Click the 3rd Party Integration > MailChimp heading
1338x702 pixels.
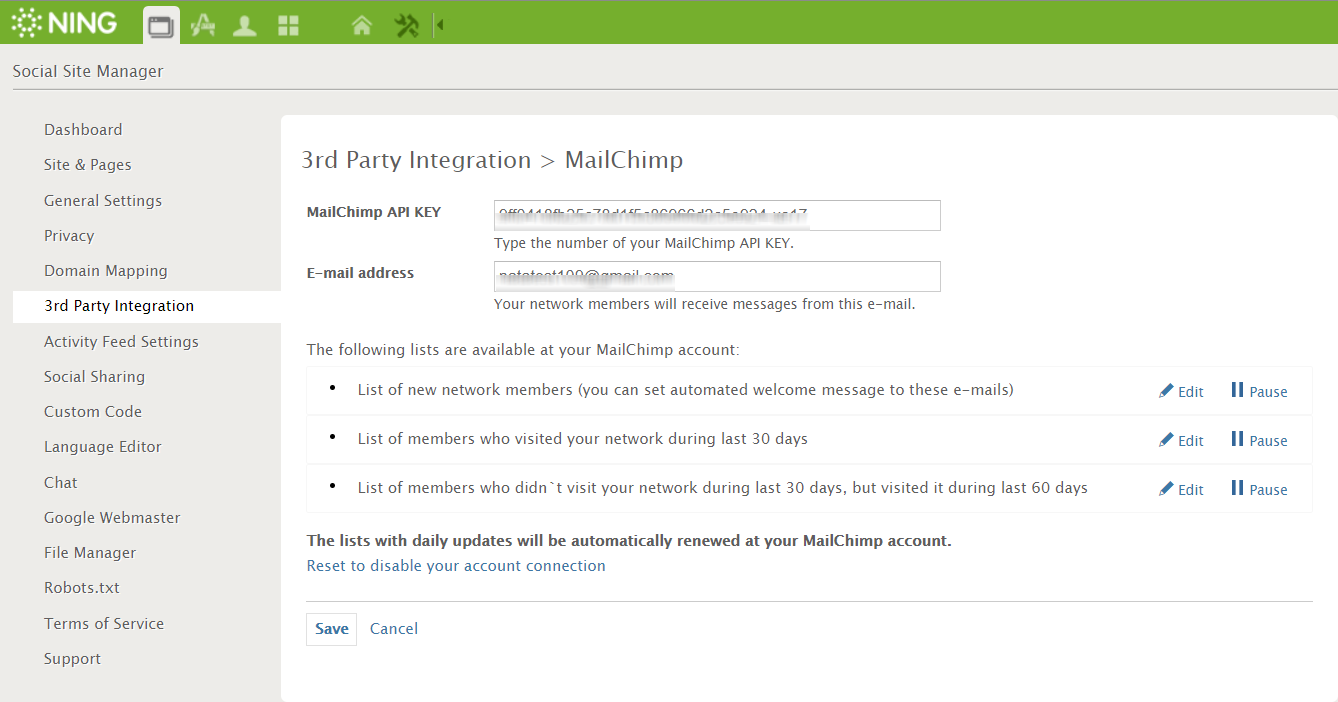[492, 160]
